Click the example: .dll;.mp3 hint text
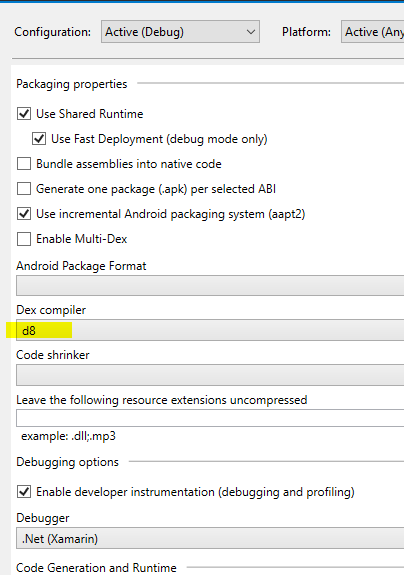404x575 pixels. pos(69,436)
